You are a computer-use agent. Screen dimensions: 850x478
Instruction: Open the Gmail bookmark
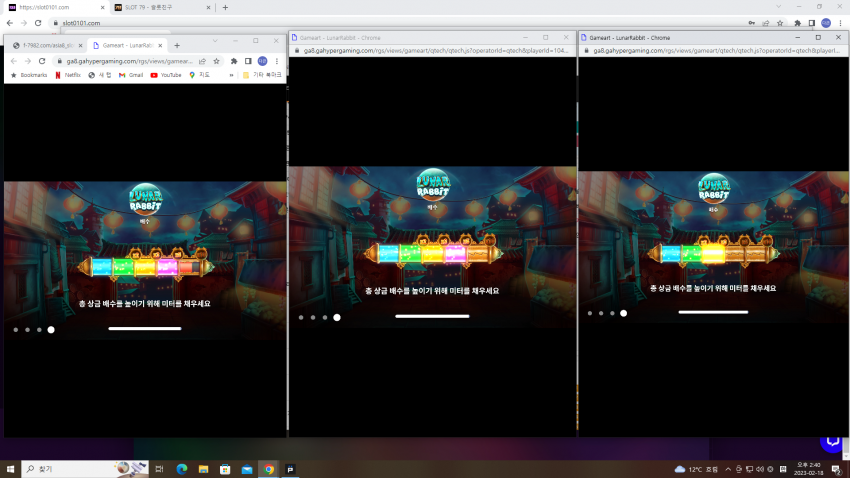click(131, 75)
